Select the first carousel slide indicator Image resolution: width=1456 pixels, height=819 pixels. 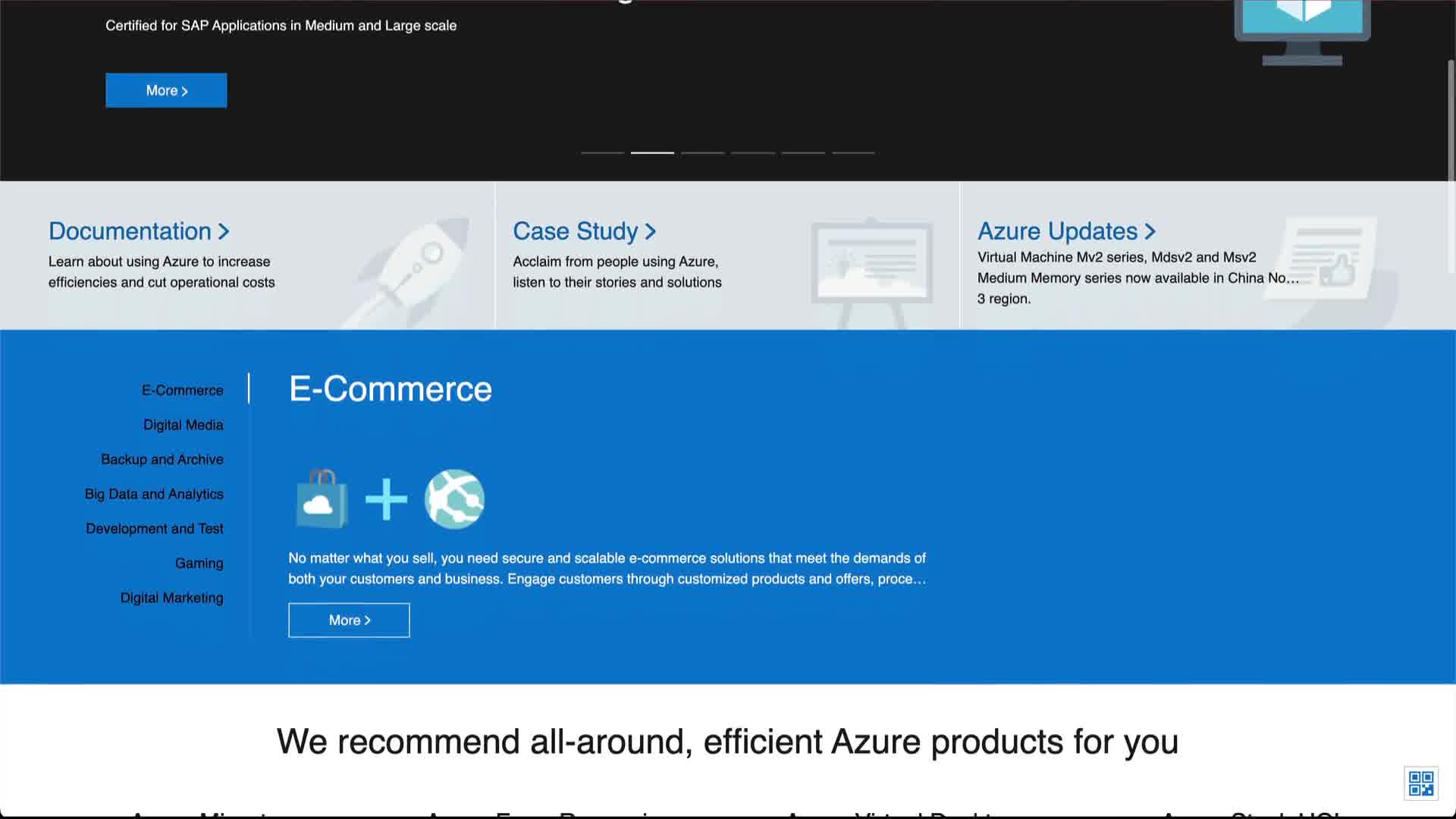pos(602,153)
